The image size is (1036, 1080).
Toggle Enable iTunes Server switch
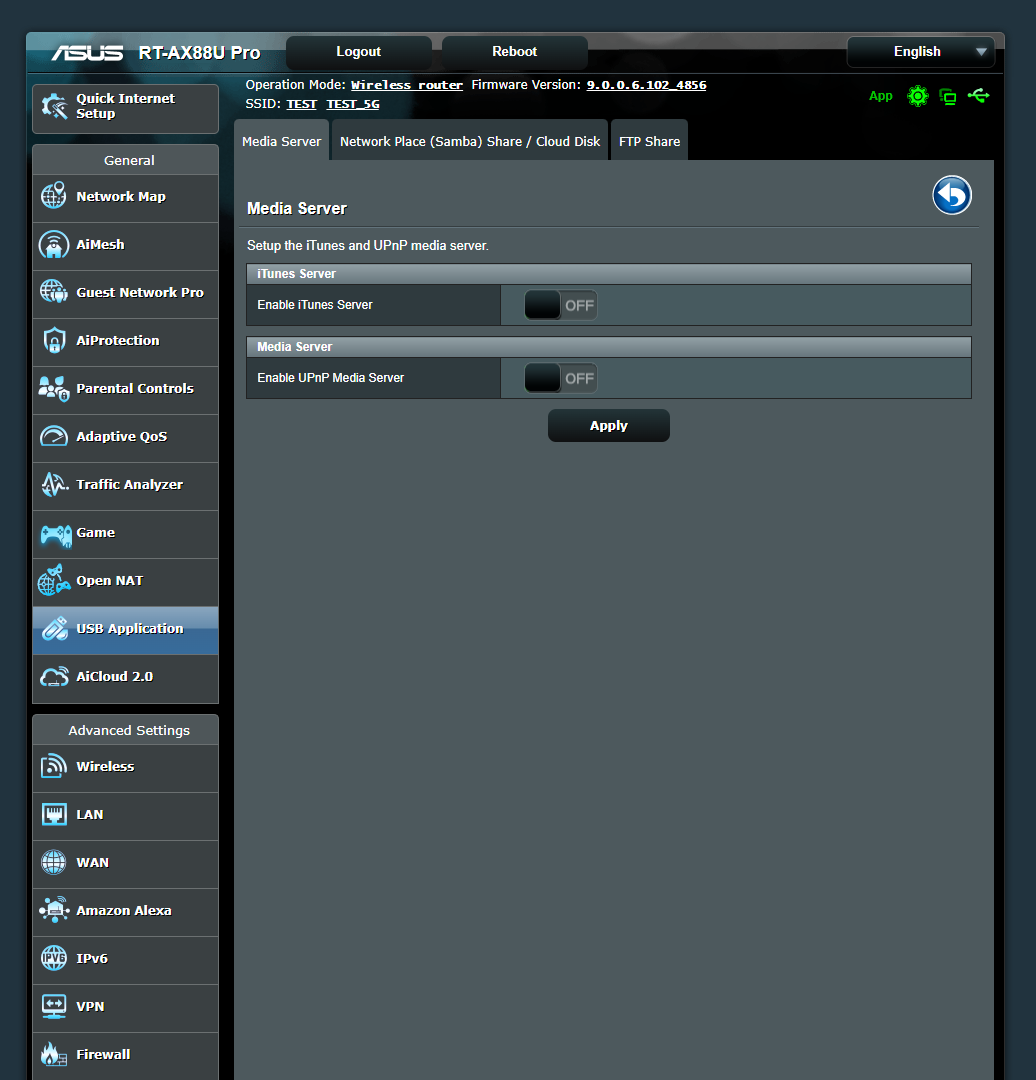click(560, 305)
